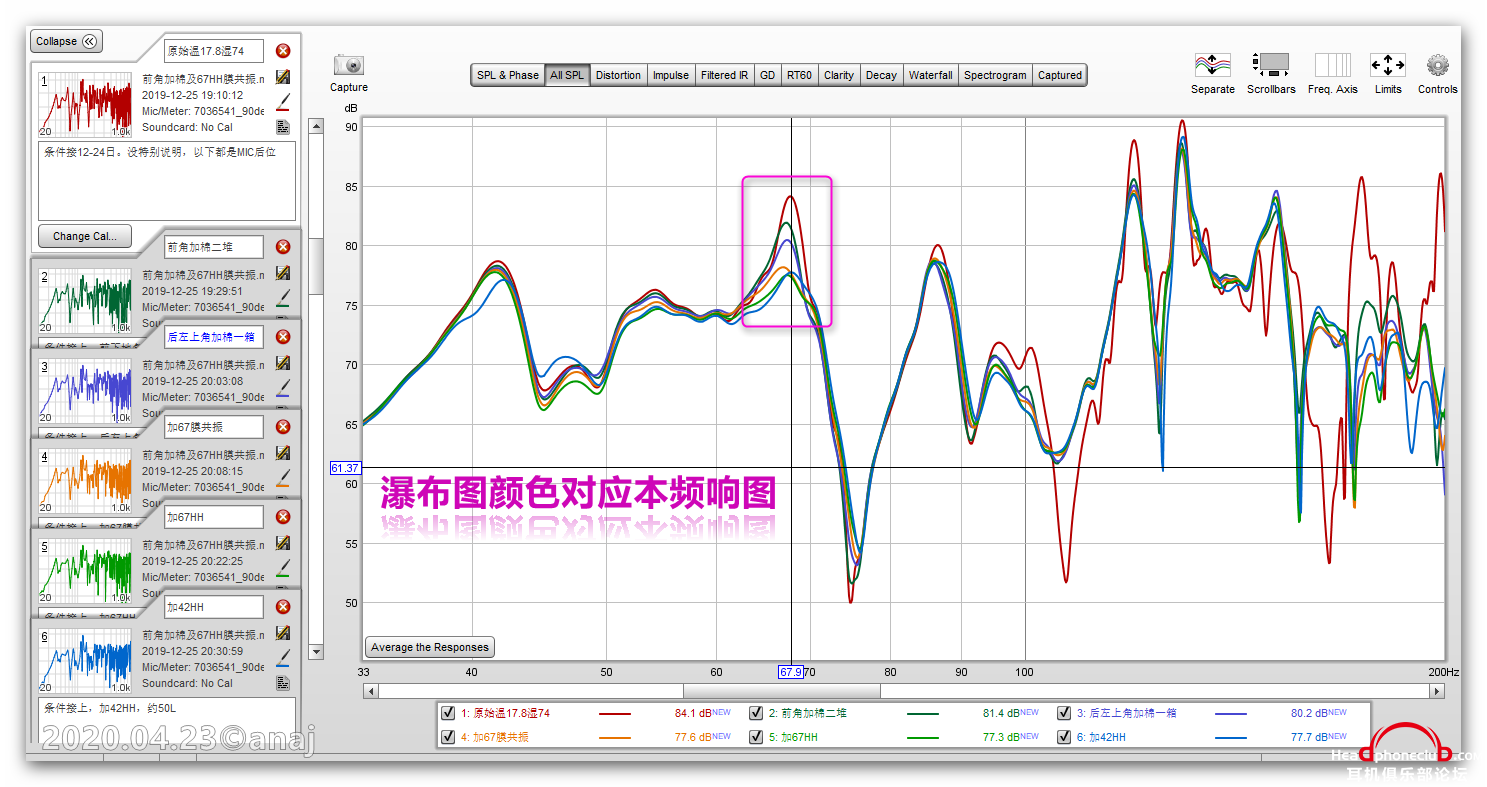The image size is (1487, 787).
Task: Open the save icon of measurement 2
Action: [283, 273]
